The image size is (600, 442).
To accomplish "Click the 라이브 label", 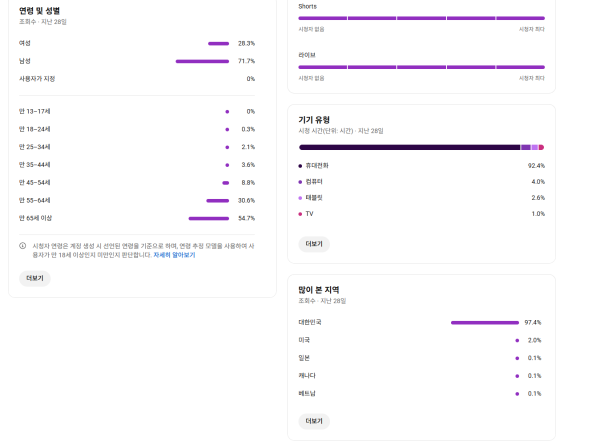I will (x=307, y=55).
